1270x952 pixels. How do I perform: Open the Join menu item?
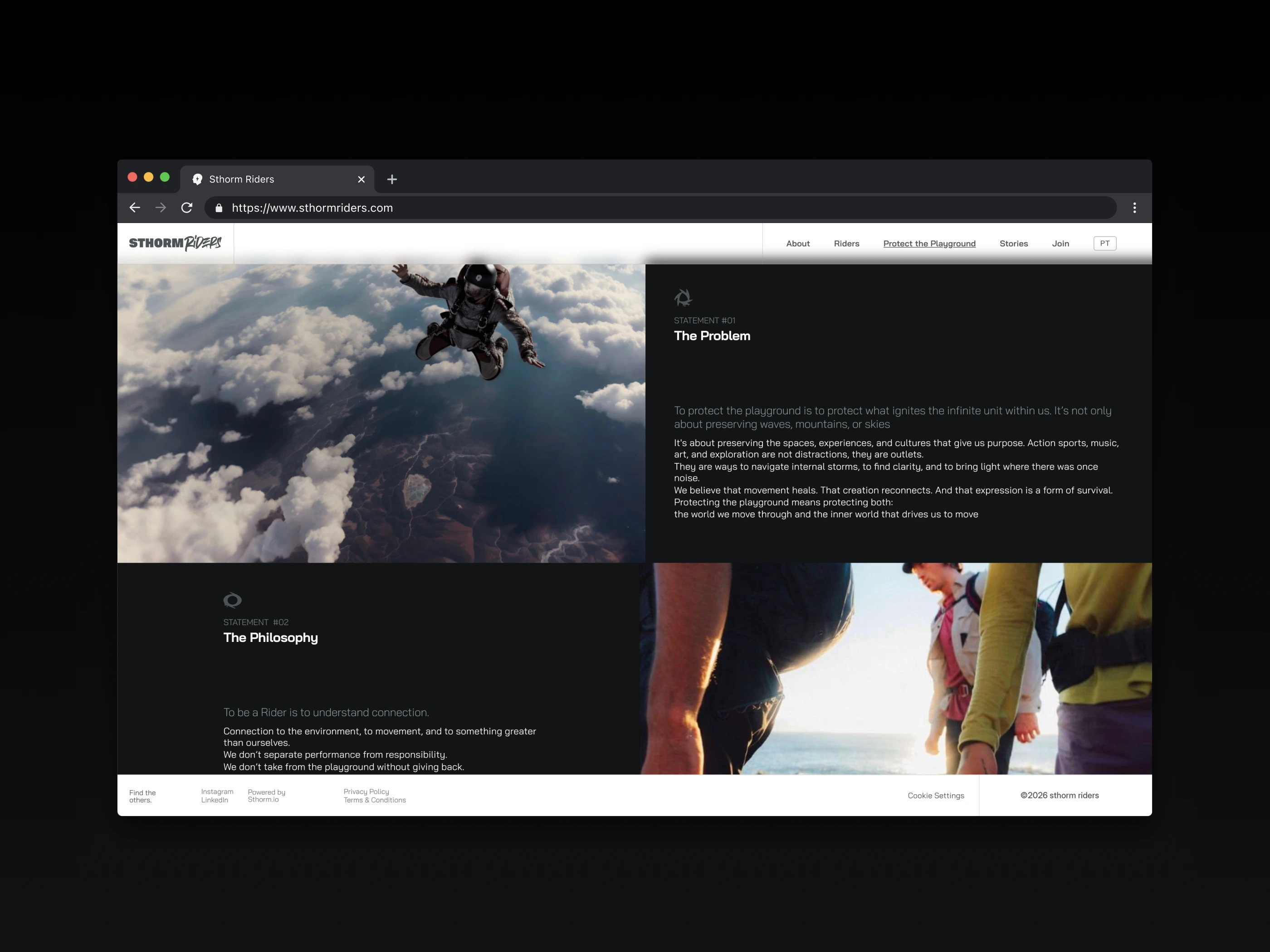click(x=1060, y=244)
